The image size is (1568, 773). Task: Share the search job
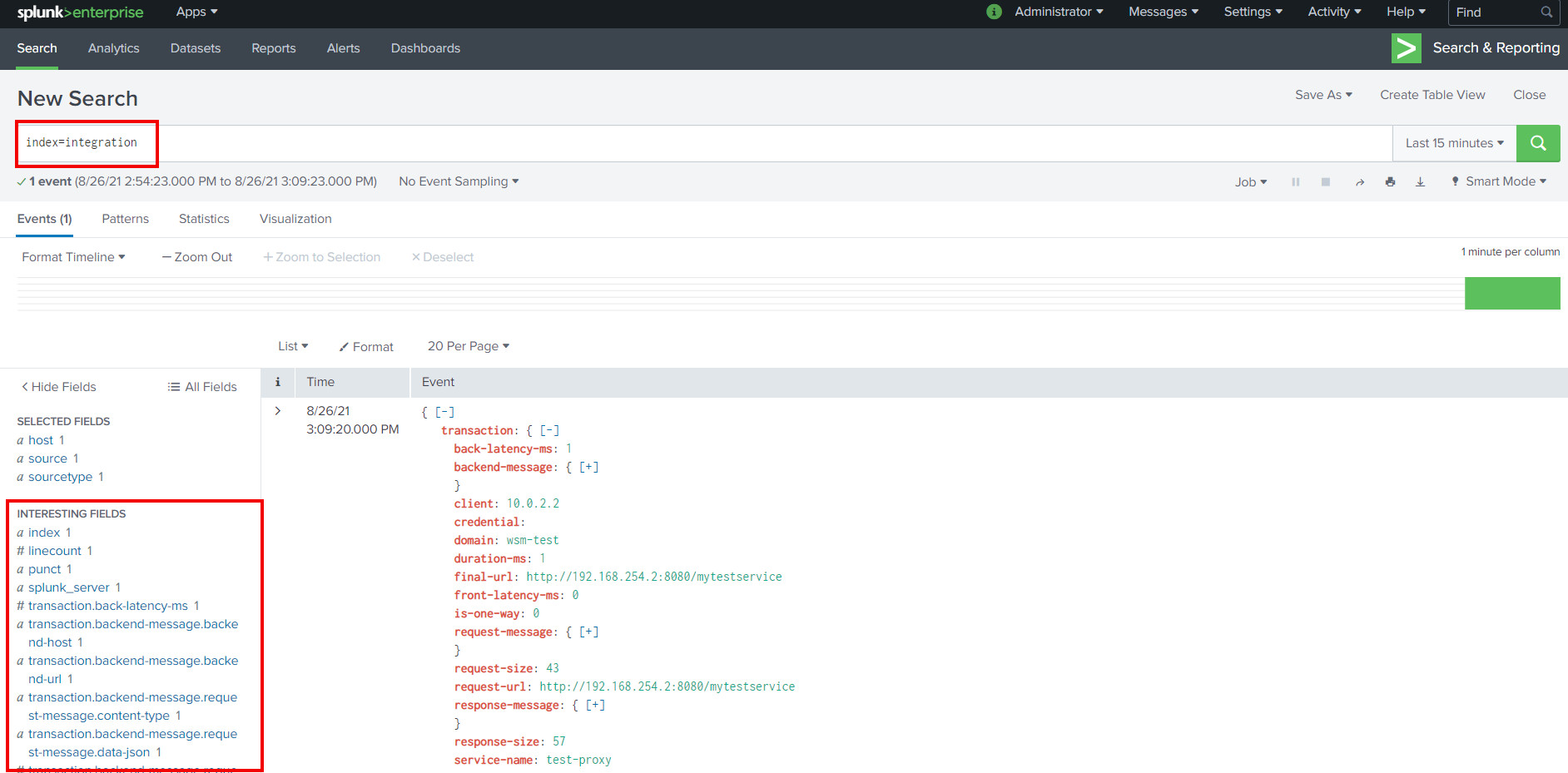(x=1360, y=182)
